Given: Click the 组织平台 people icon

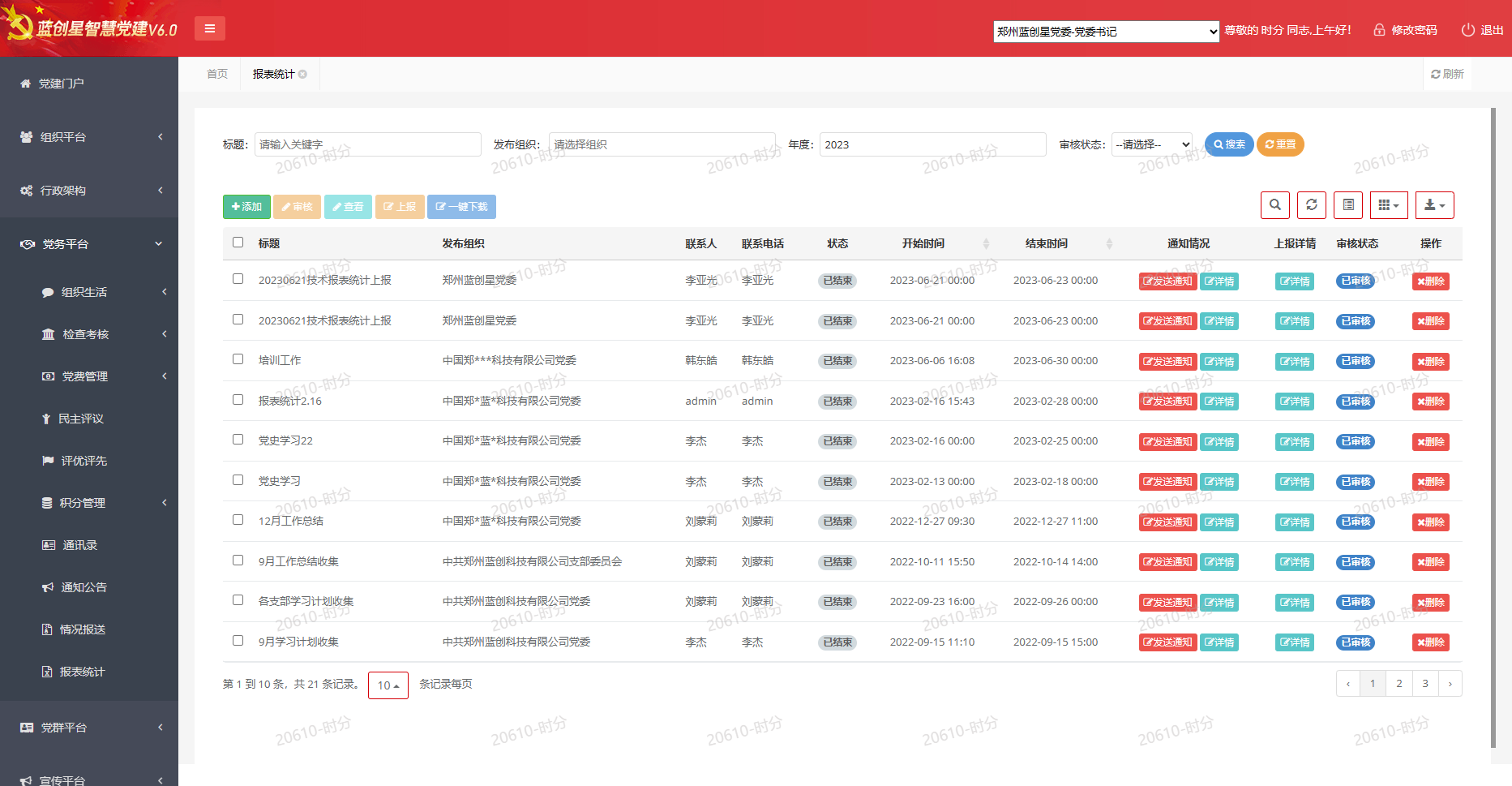Looking at the screenshot, I should pos(26,137).
